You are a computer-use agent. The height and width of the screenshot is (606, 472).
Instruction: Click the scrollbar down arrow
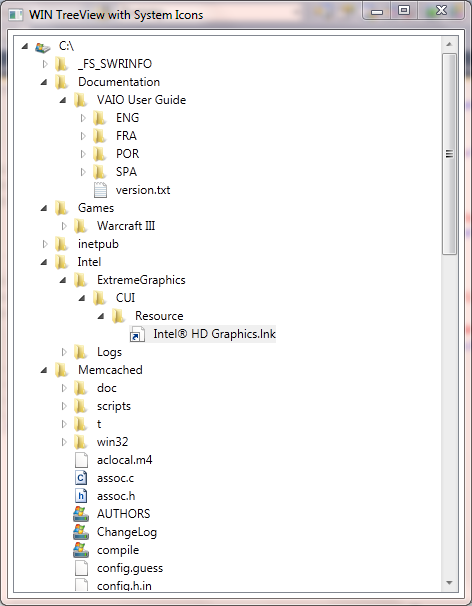pyautogui.click(x=449, y=582)
